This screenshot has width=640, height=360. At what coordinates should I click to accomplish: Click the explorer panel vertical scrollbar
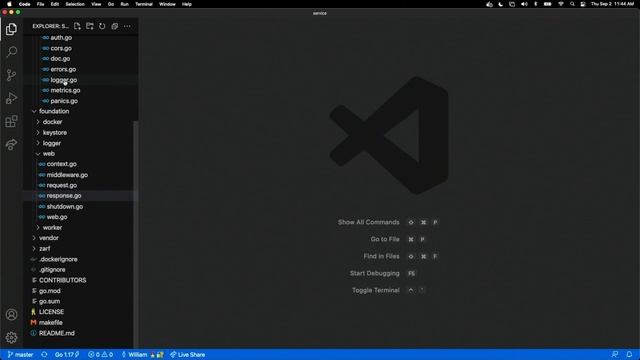(x=136, y=234)
